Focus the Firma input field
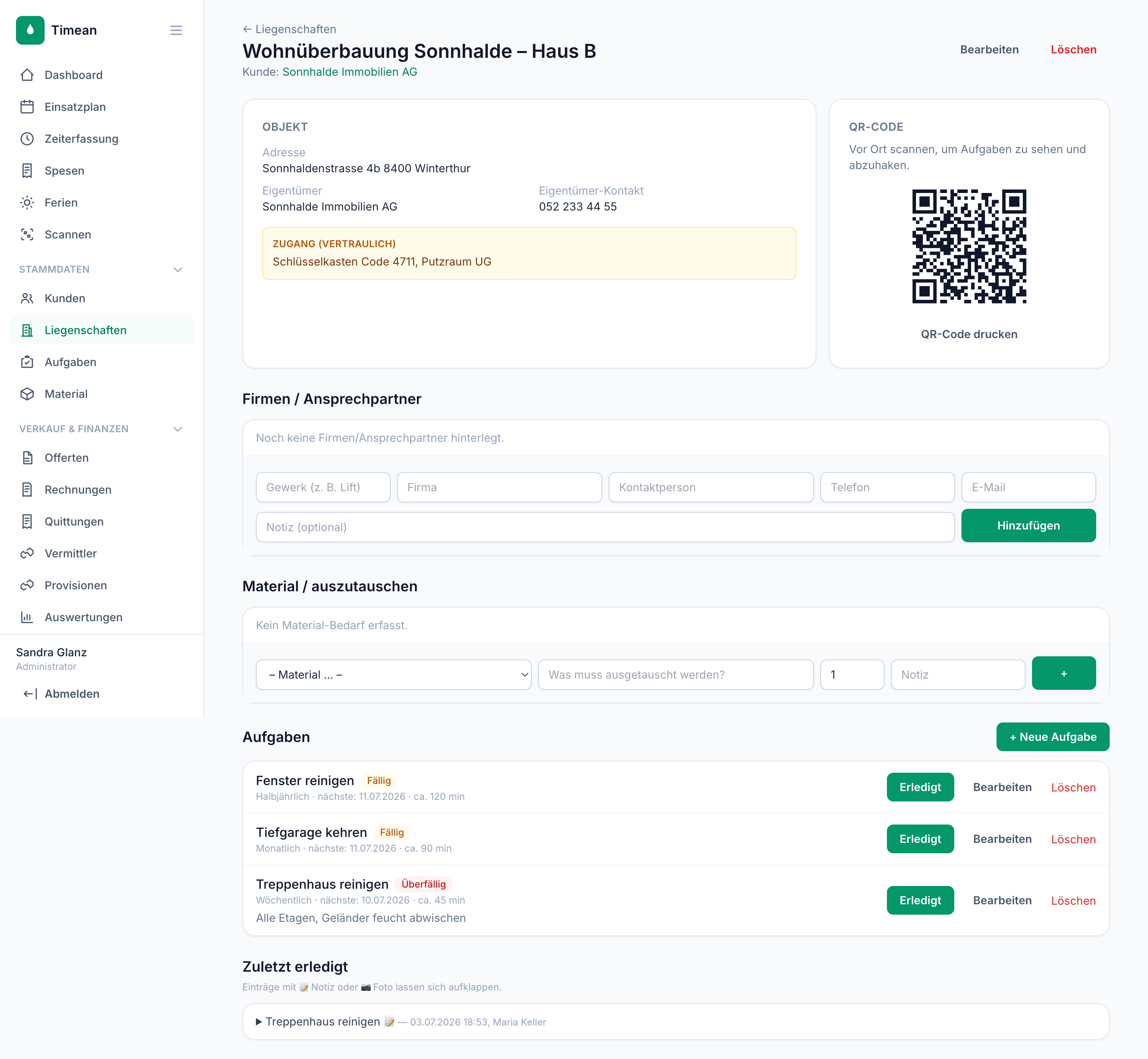This screenshot has height=1059, width=1148. [499, 487]
